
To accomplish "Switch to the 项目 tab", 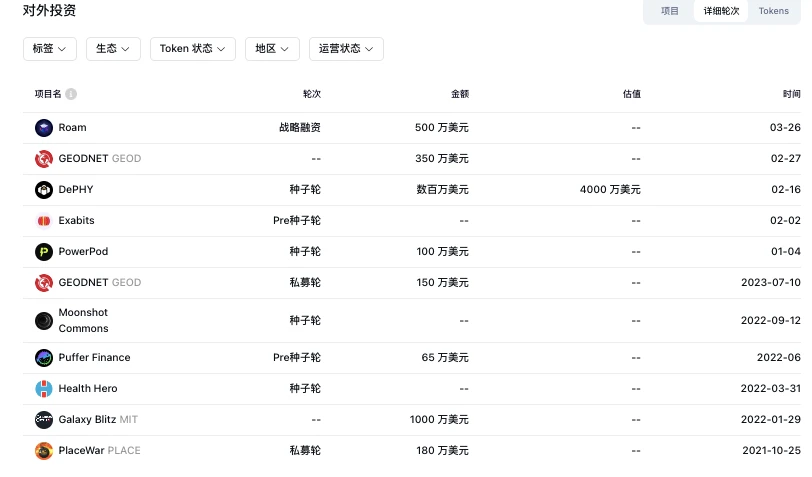I will coord(670,11).
